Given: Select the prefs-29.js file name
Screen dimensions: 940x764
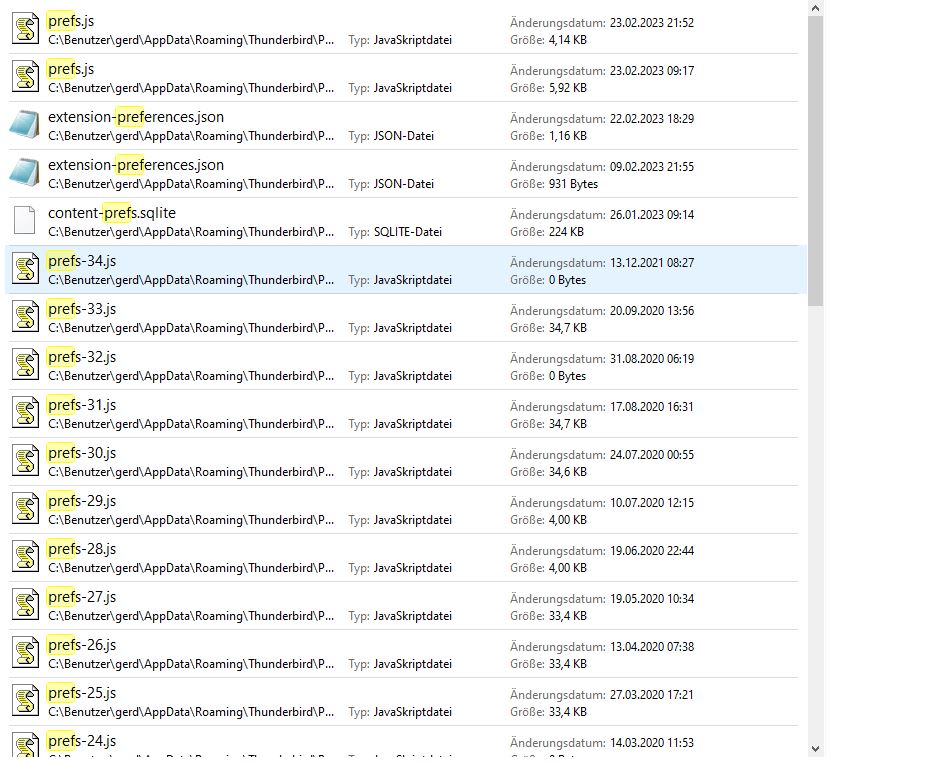Looking at the screenshot, I should pyautogui.click(x=82, y=501).
